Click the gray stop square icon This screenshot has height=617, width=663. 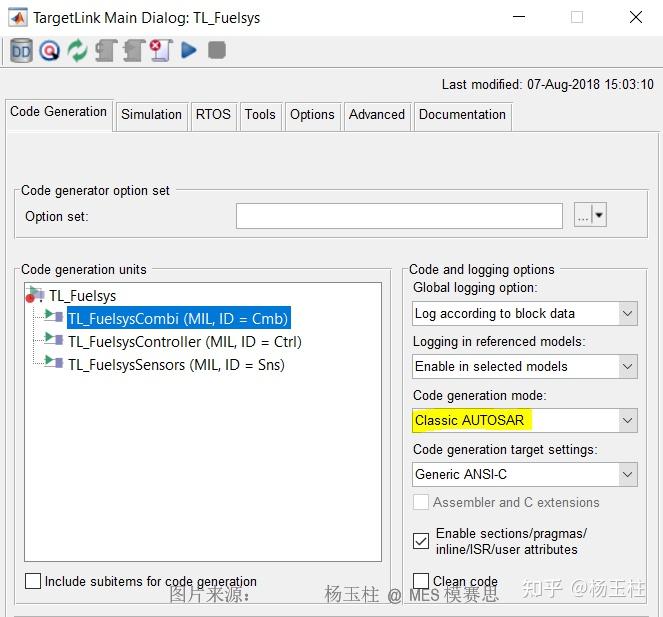(217, 50)
